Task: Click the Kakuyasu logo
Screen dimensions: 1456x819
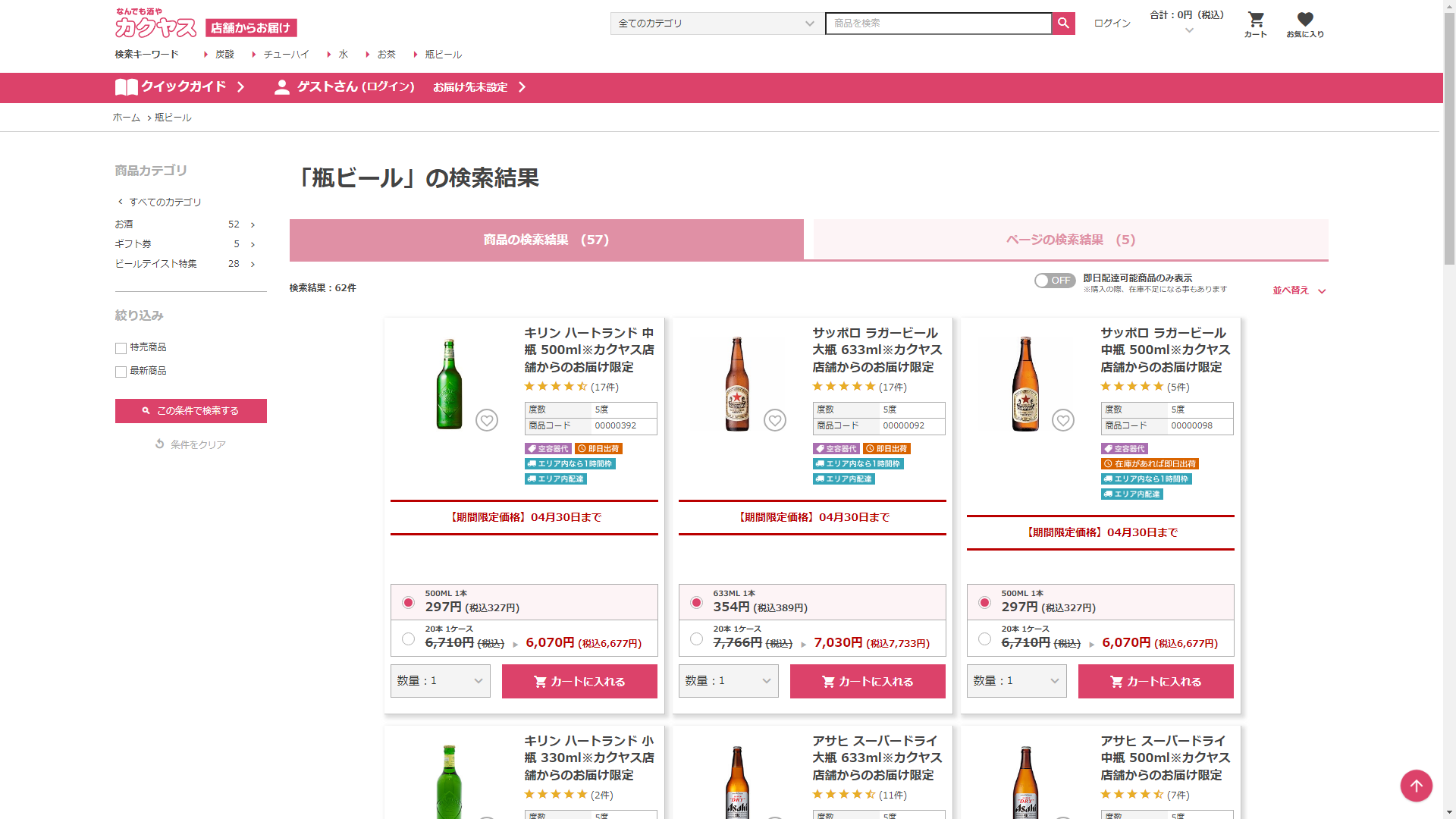Action: pyautogui.click(x=156, y=24)
